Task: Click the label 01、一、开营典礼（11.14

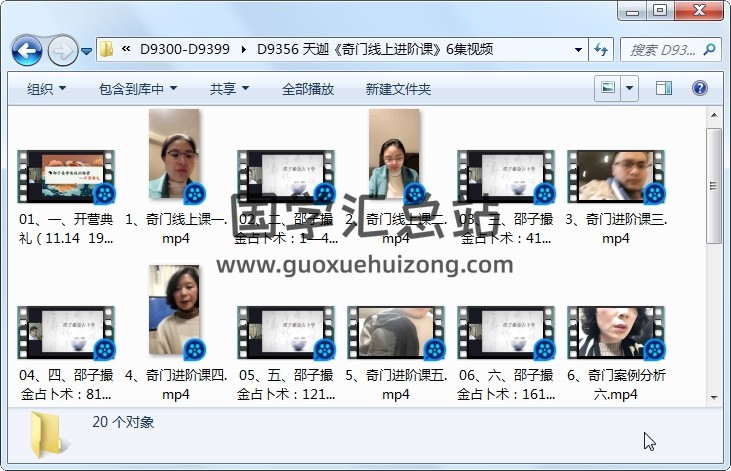Action: click(66, 229)
